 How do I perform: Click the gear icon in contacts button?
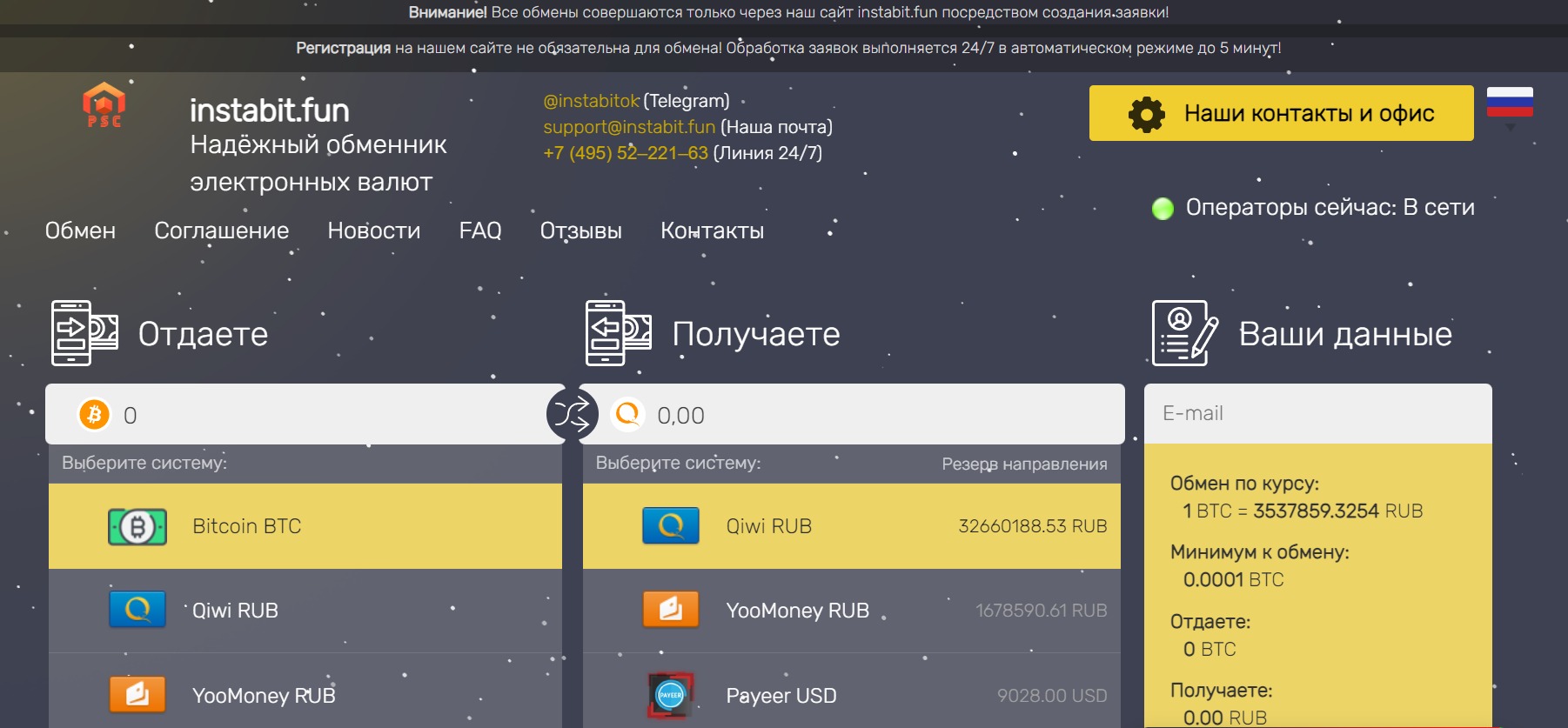click(x=1146, y=114)
